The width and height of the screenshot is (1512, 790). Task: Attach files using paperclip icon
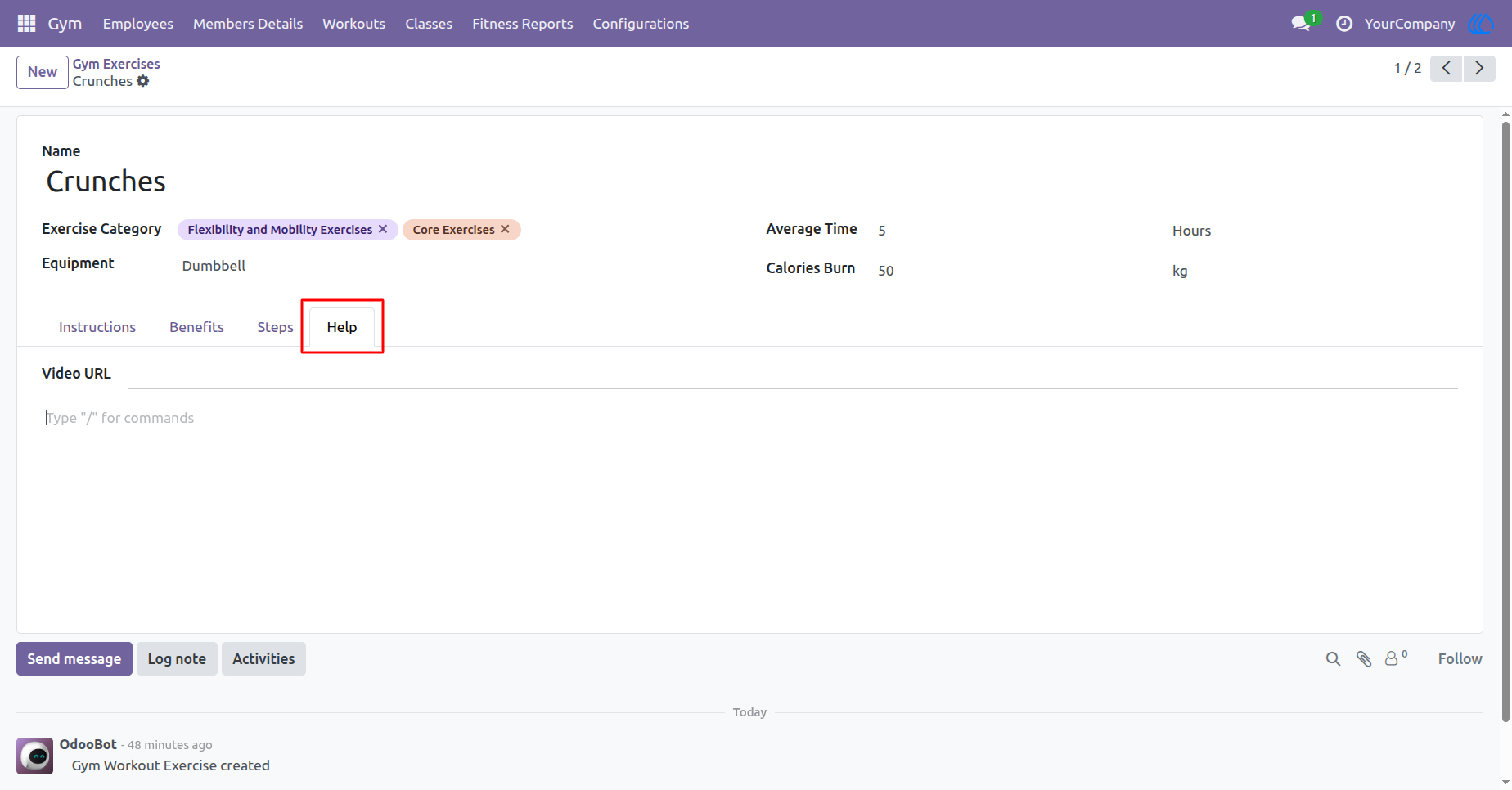coord(1364,659)
